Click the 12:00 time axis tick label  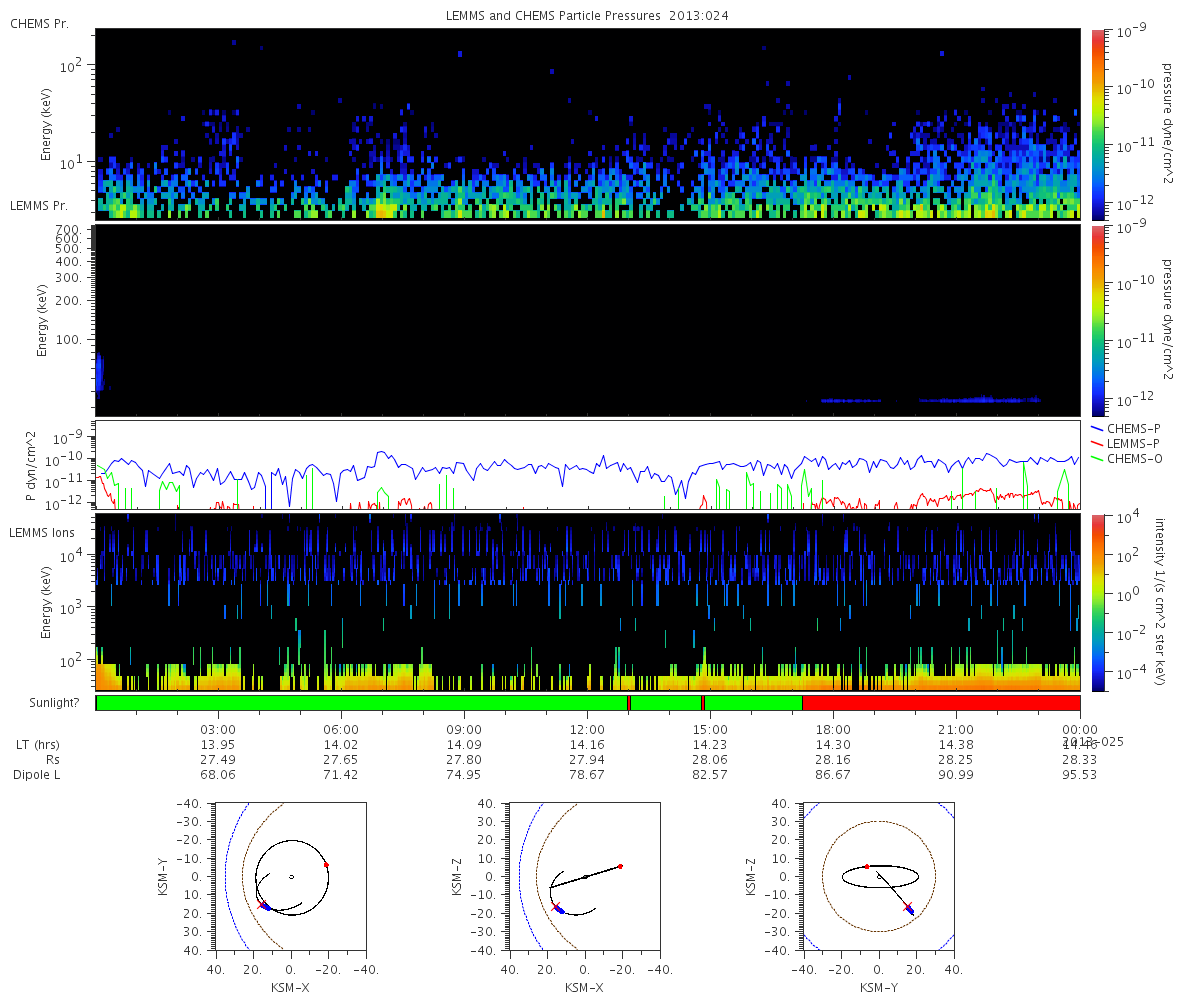[x=587, y=729]
